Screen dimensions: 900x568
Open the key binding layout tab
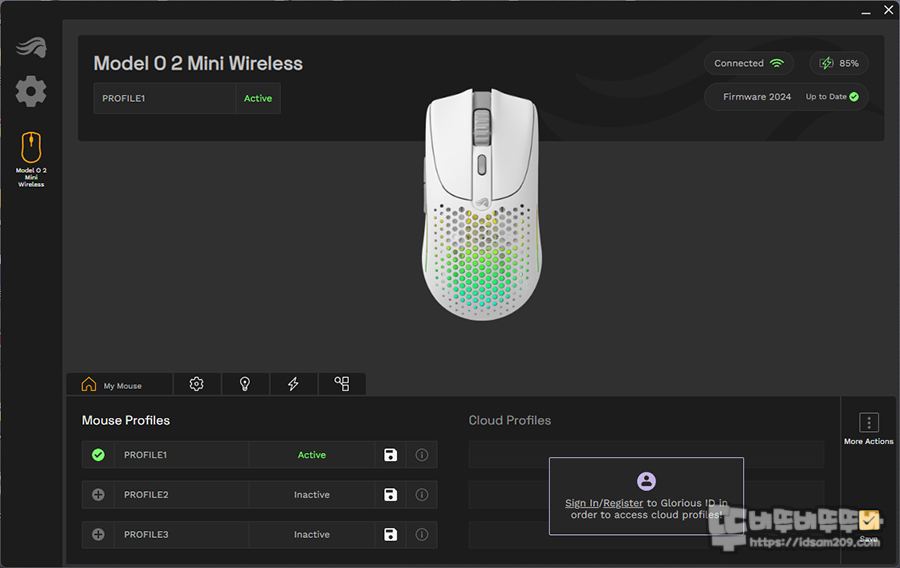coord(342,384)
